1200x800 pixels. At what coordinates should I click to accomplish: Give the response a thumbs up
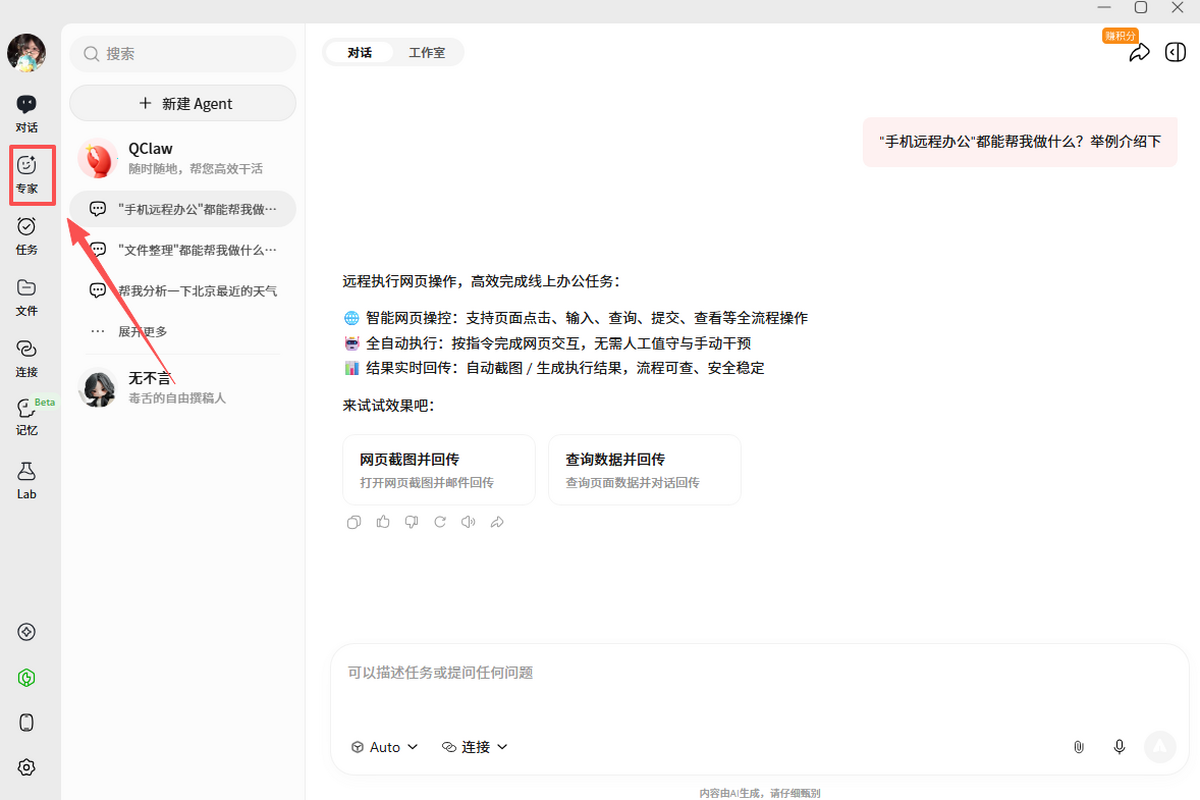[x=383, y=522]
